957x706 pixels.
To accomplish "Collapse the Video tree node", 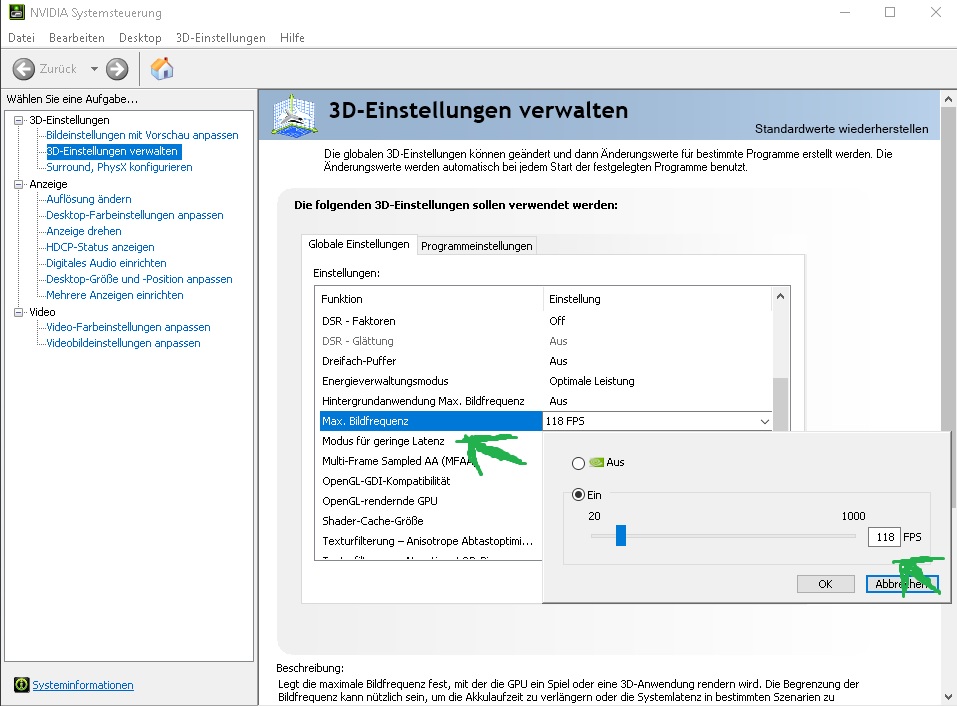I will coord(18,312).
